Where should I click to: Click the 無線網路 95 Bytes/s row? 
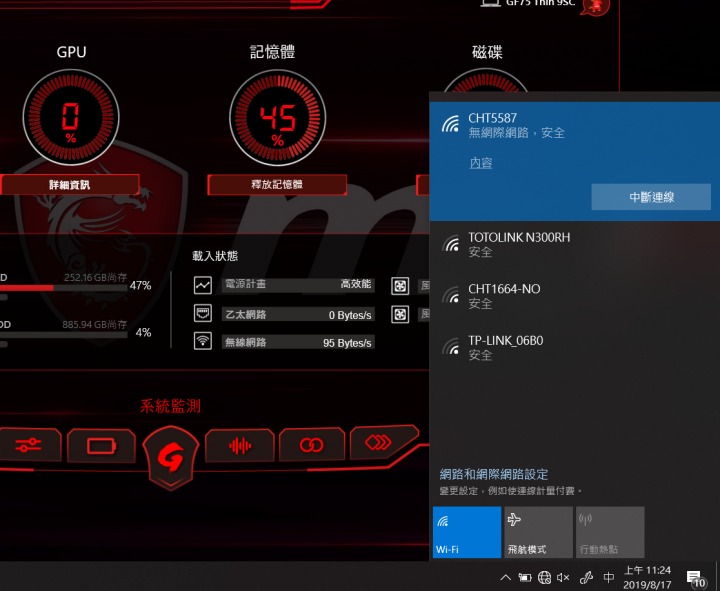tap(298, 342)
